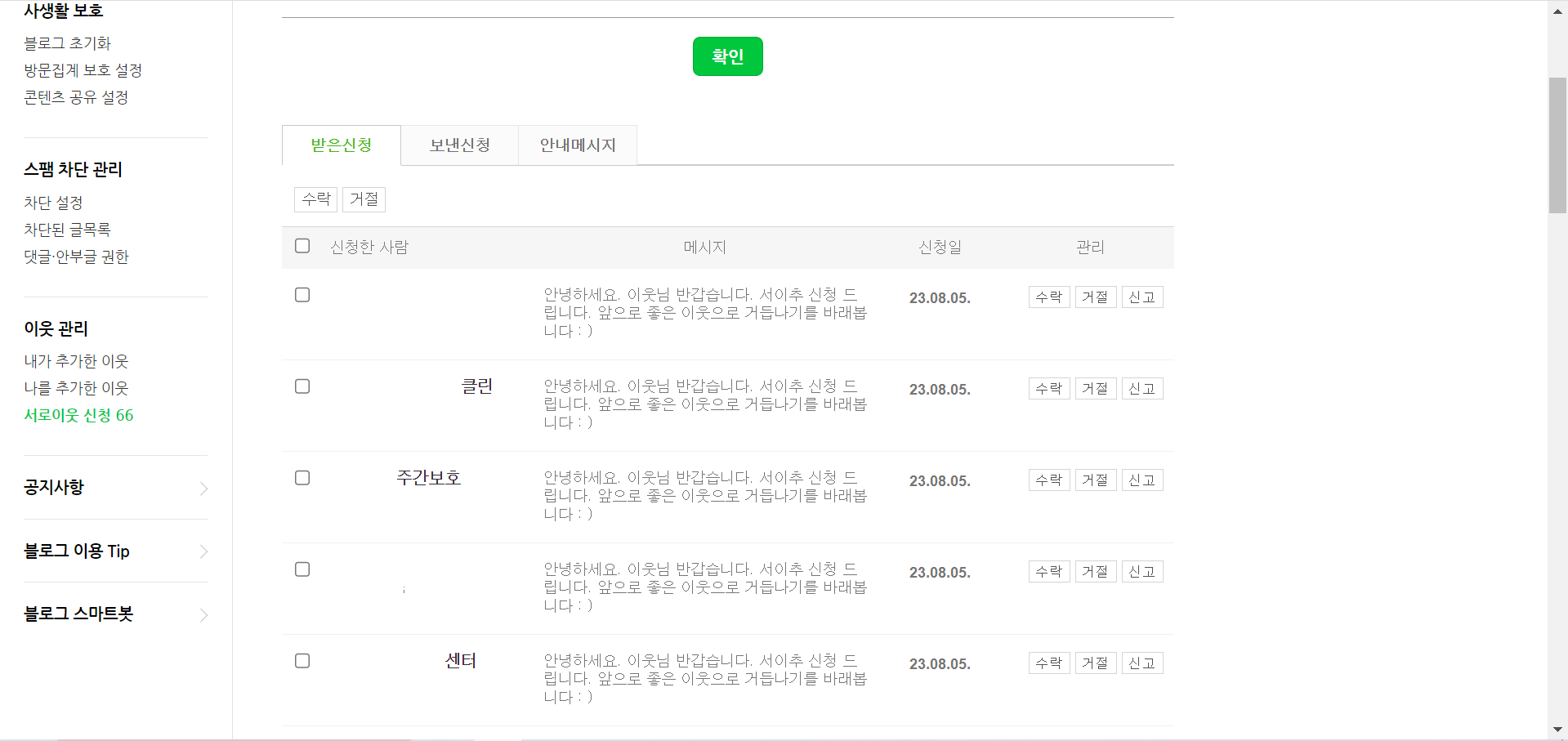Expand the 블로그 이용 Tip chevron
This screenshot has height=741, width=1568.
203,551
